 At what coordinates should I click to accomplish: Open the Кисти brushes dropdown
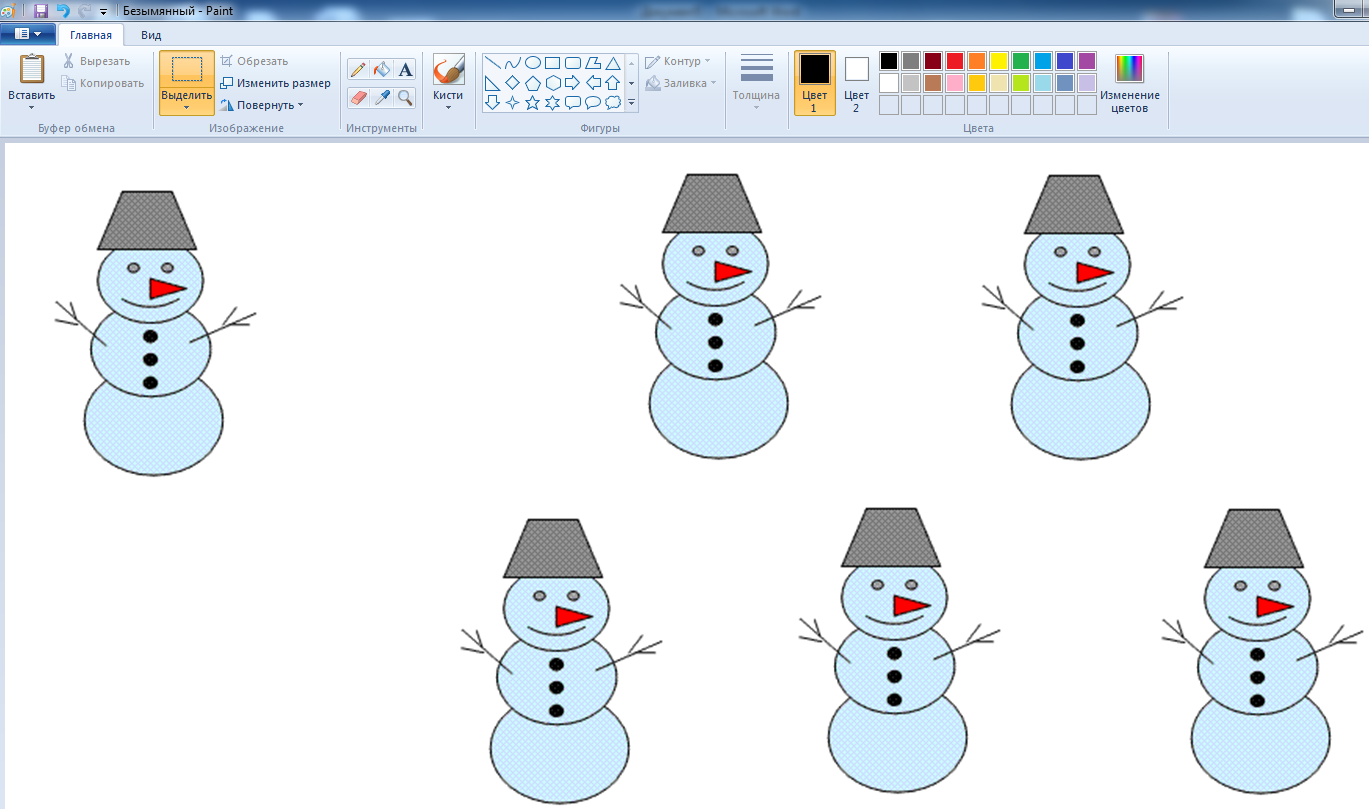pos(448,107)
